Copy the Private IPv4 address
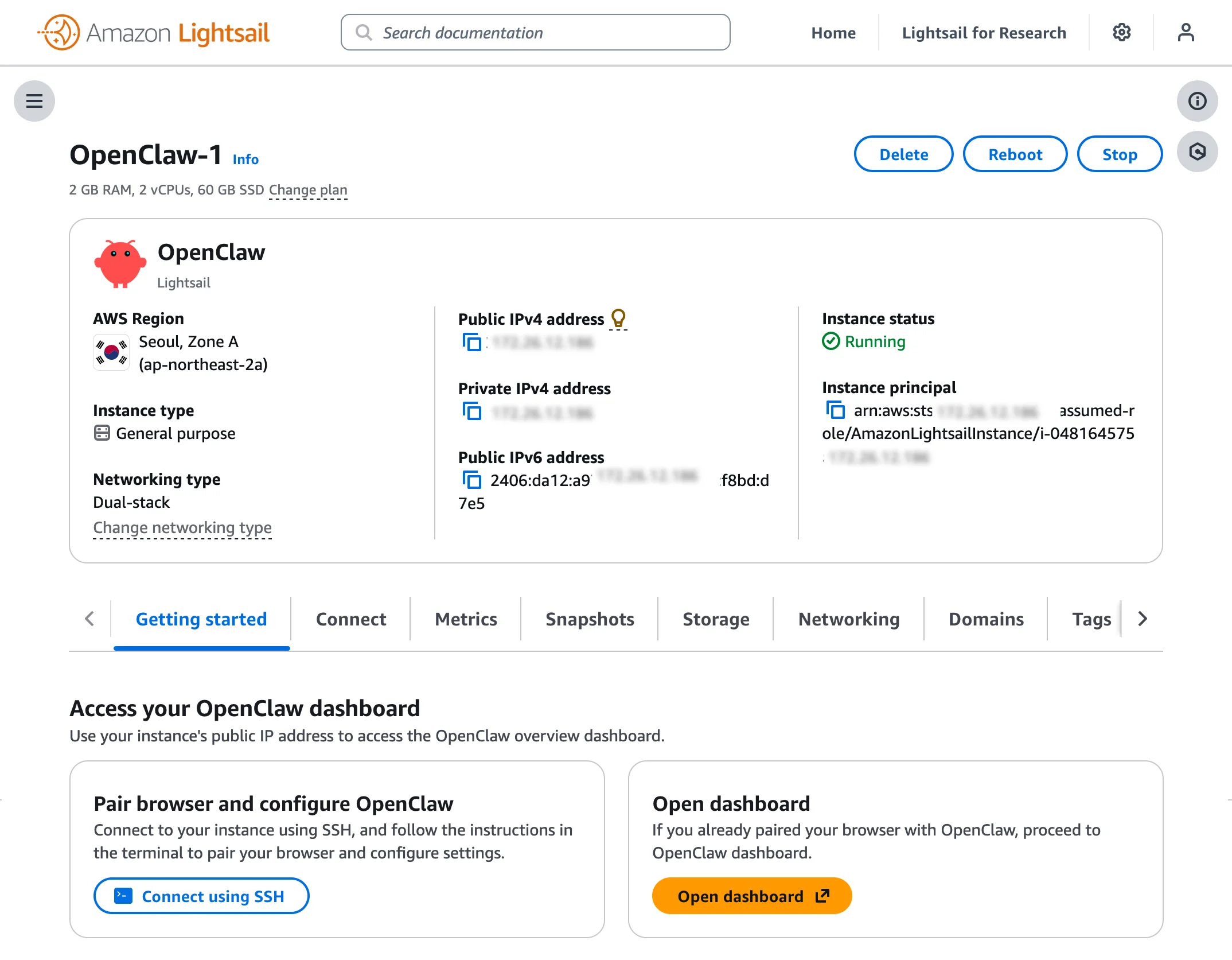 pos(471,411)
